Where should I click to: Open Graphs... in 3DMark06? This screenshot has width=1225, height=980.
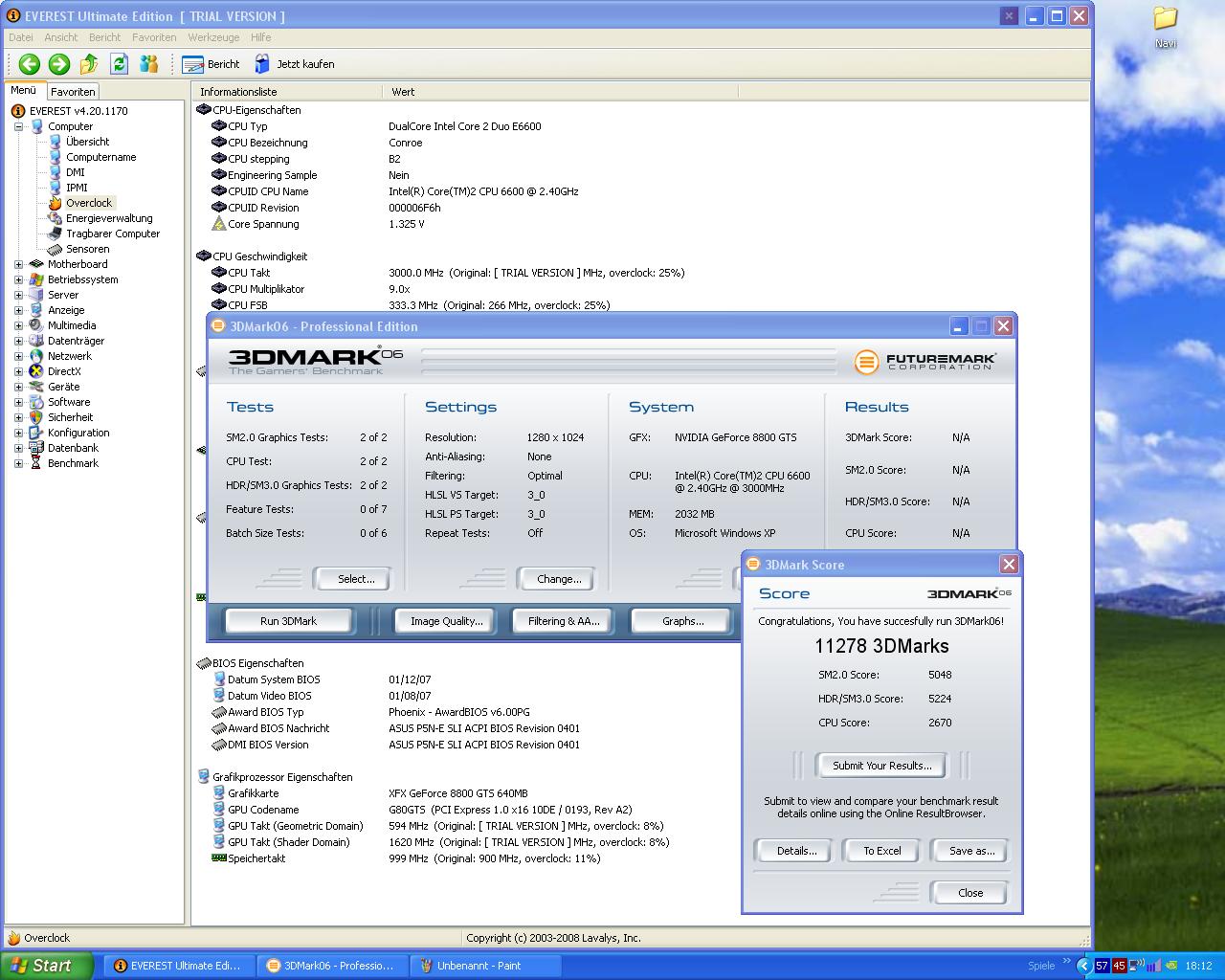coord(682,621)
